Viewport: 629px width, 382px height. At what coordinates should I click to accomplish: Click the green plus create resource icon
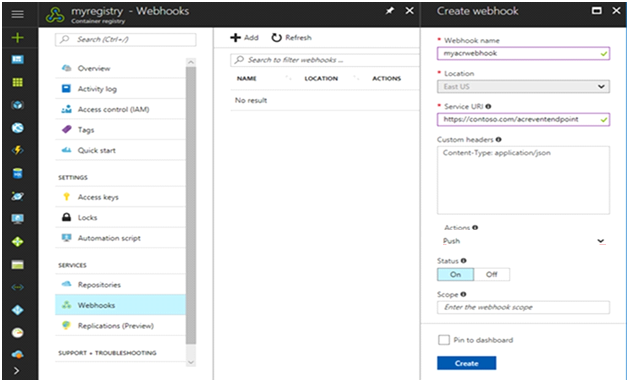click(17, 38)
